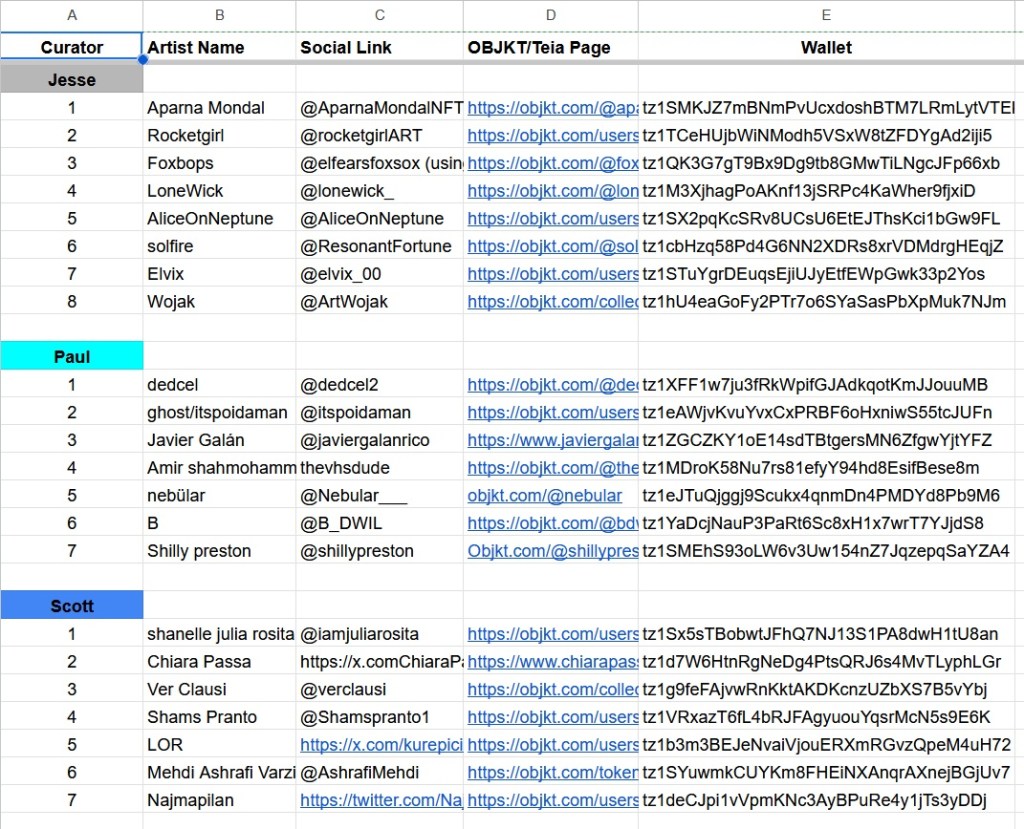Select column A header
Image resolution: width=1024 pixels, height=829 pixels.
[72, 15]
